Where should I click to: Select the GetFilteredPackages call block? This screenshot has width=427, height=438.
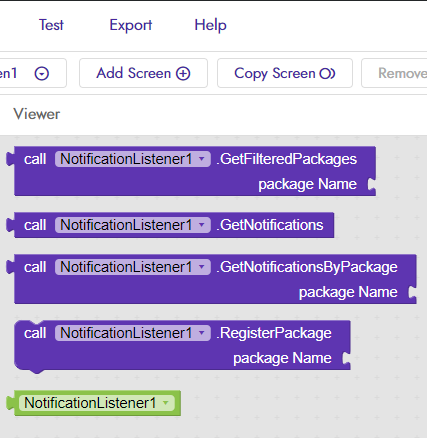pos(191,171)
